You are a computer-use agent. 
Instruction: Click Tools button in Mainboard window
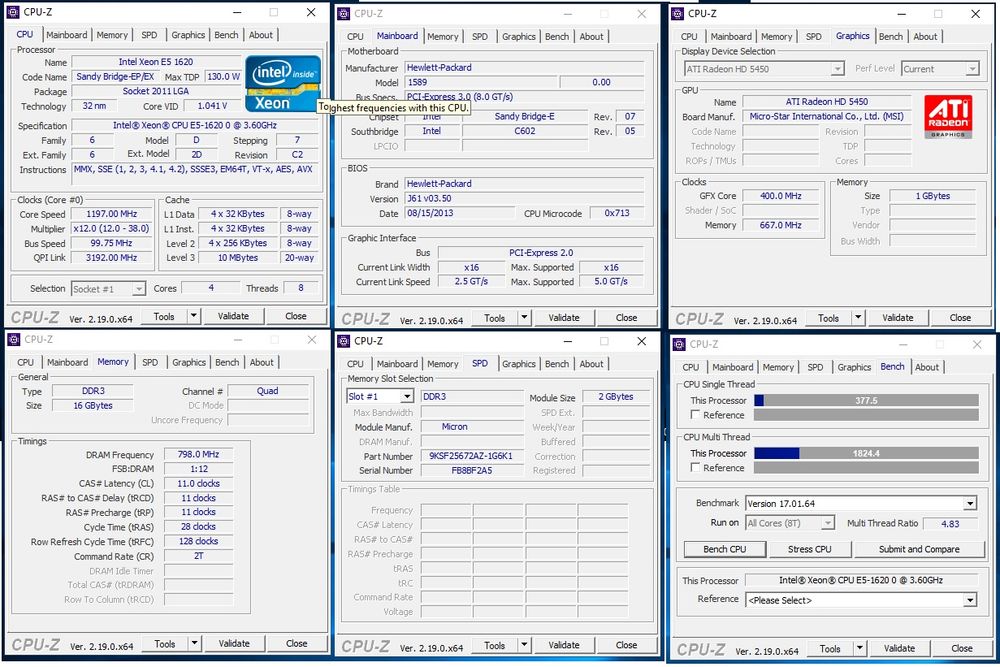pyautogui.click(x=494, y=318)
